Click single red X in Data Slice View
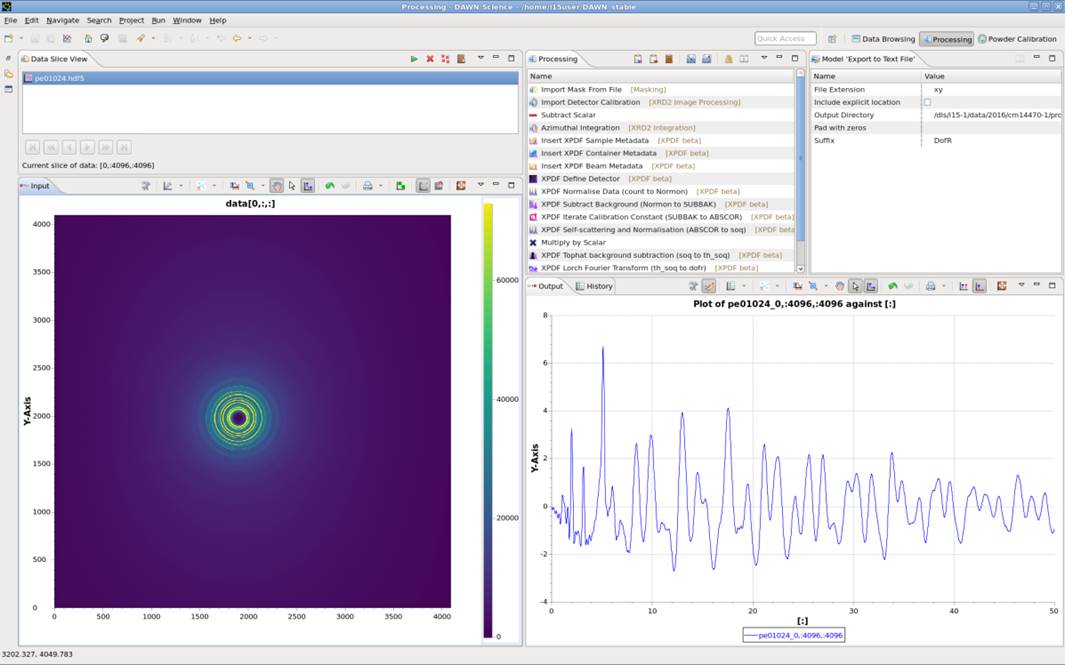 430,59
